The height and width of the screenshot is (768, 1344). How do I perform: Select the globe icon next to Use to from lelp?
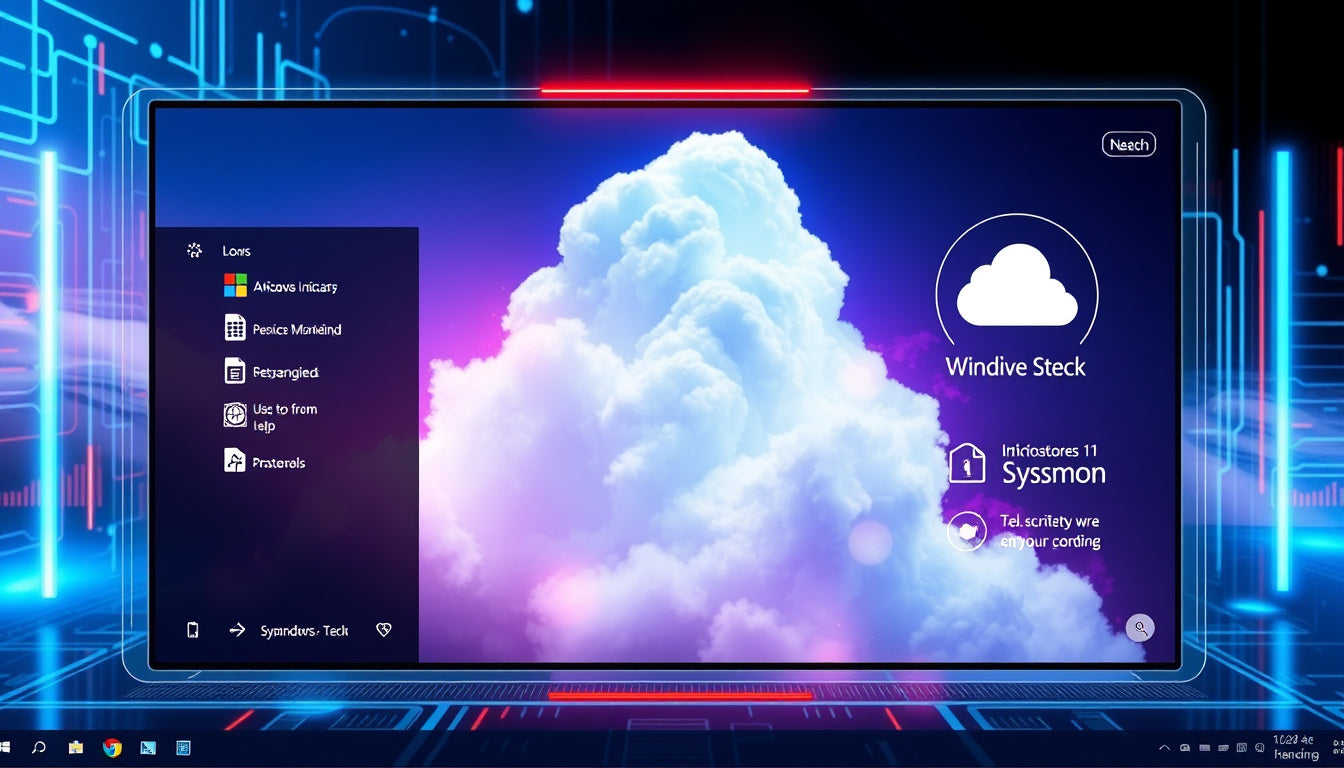(231, 413)
